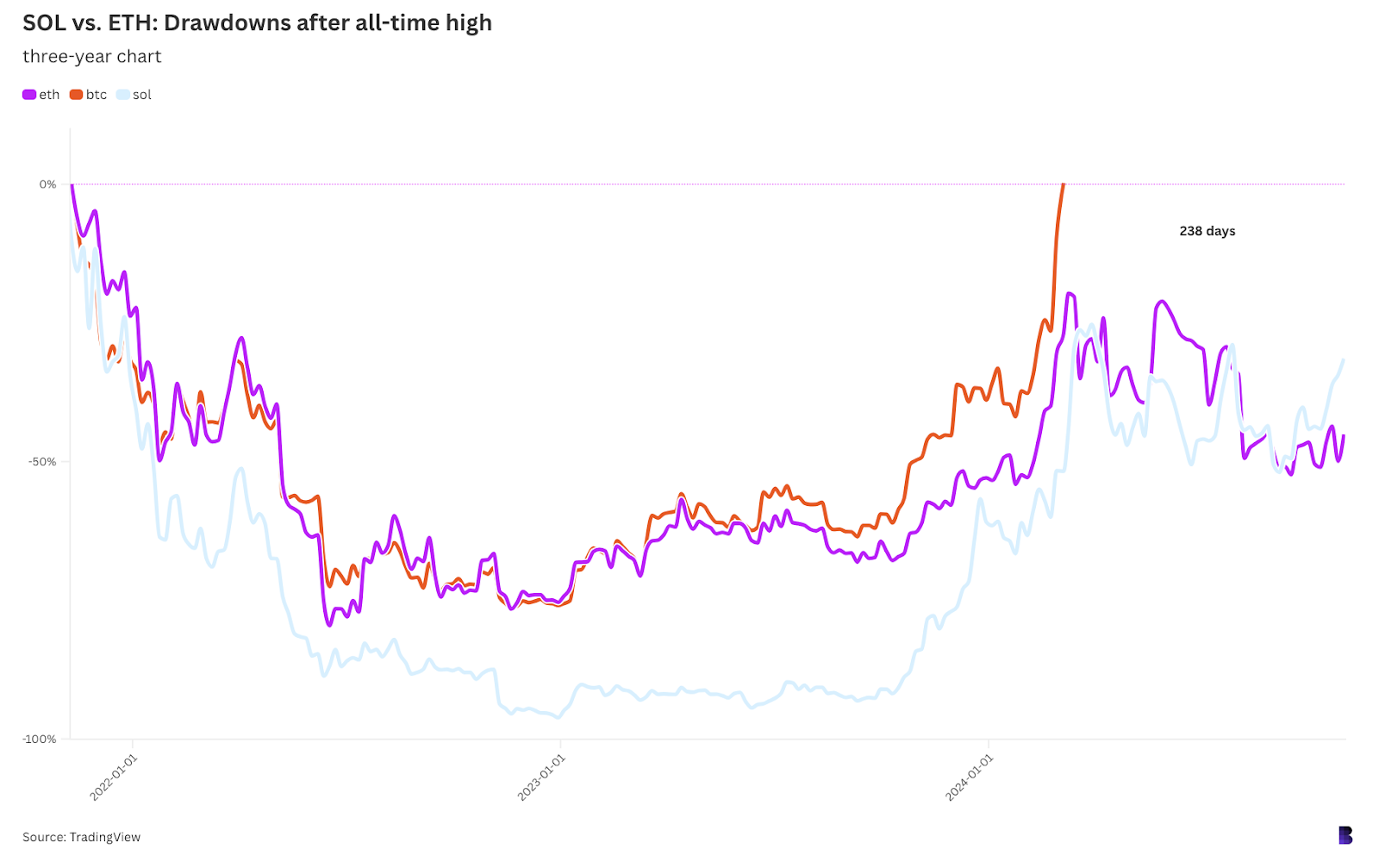Click the light blue sol legend swatch
Image resolution: width=1379 pixels, height=868 pixels.
pyautogui.click(x=123, y=95)
